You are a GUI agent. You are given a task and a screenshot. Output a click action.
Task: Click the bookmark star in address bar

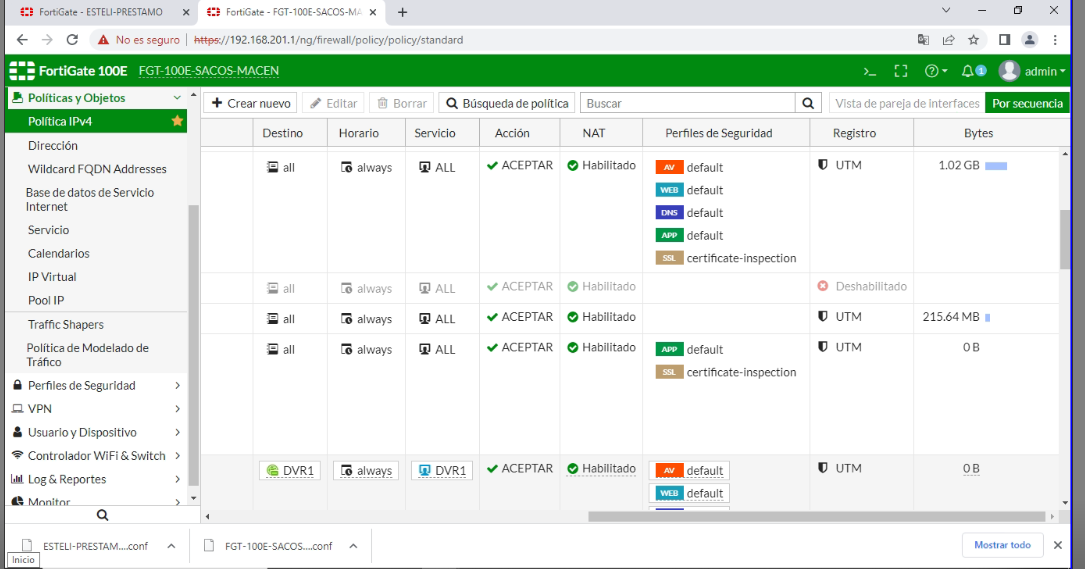pos(976,40)
